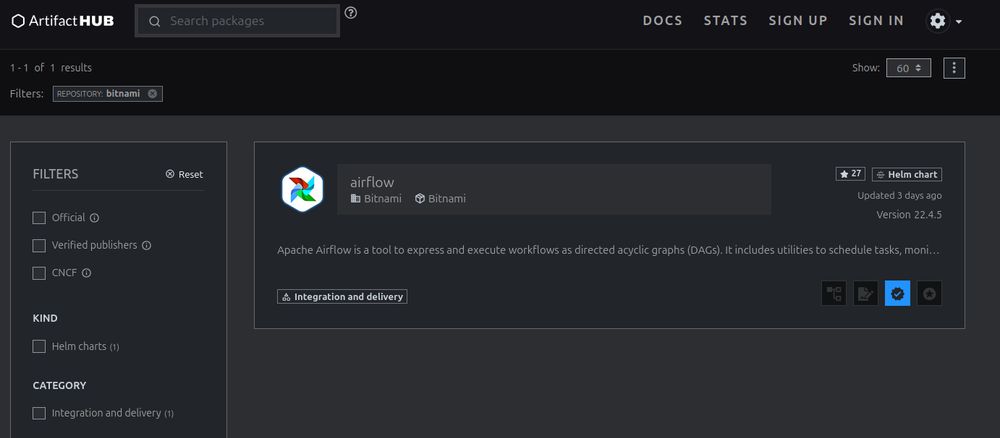Viewport: 1000px width, 438px height.
Task: Open the airflow package title
Action: pos(372,182)
